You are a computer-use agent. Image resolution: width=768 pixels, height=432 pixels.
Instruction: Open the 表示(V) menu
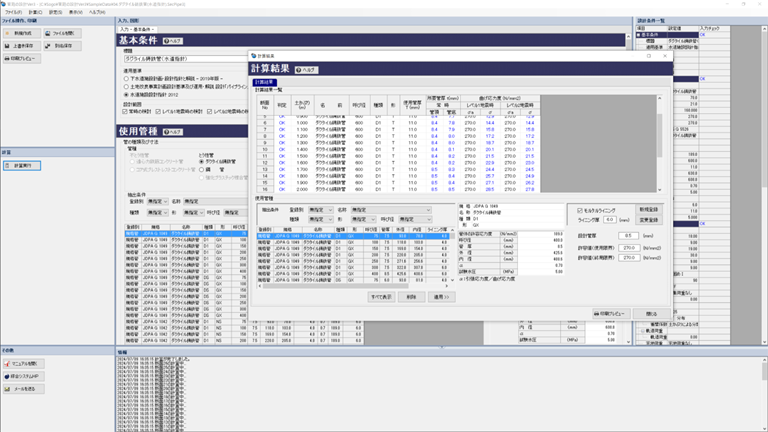coord(75,12)
